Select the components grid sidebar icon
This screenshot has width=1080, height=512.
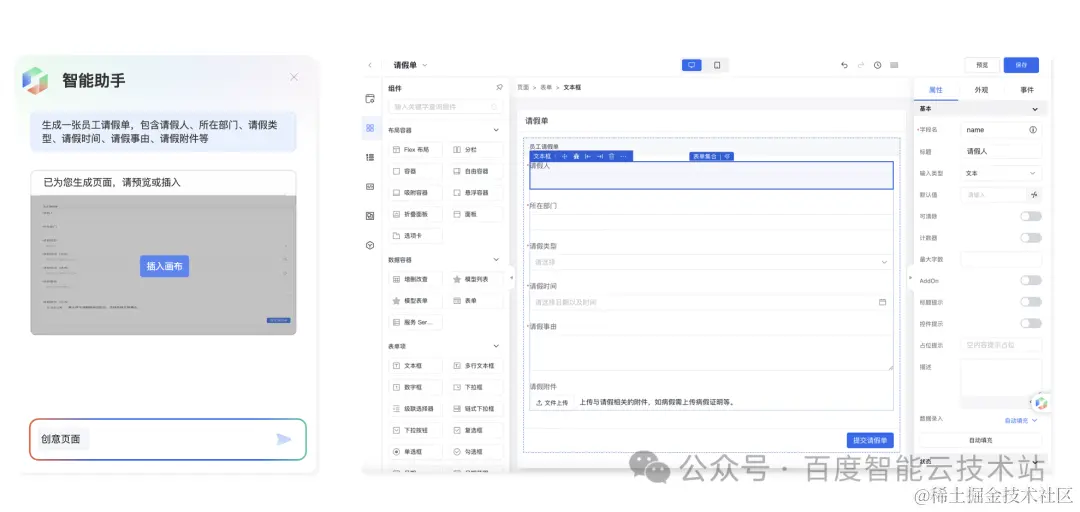tap(370, 128)
